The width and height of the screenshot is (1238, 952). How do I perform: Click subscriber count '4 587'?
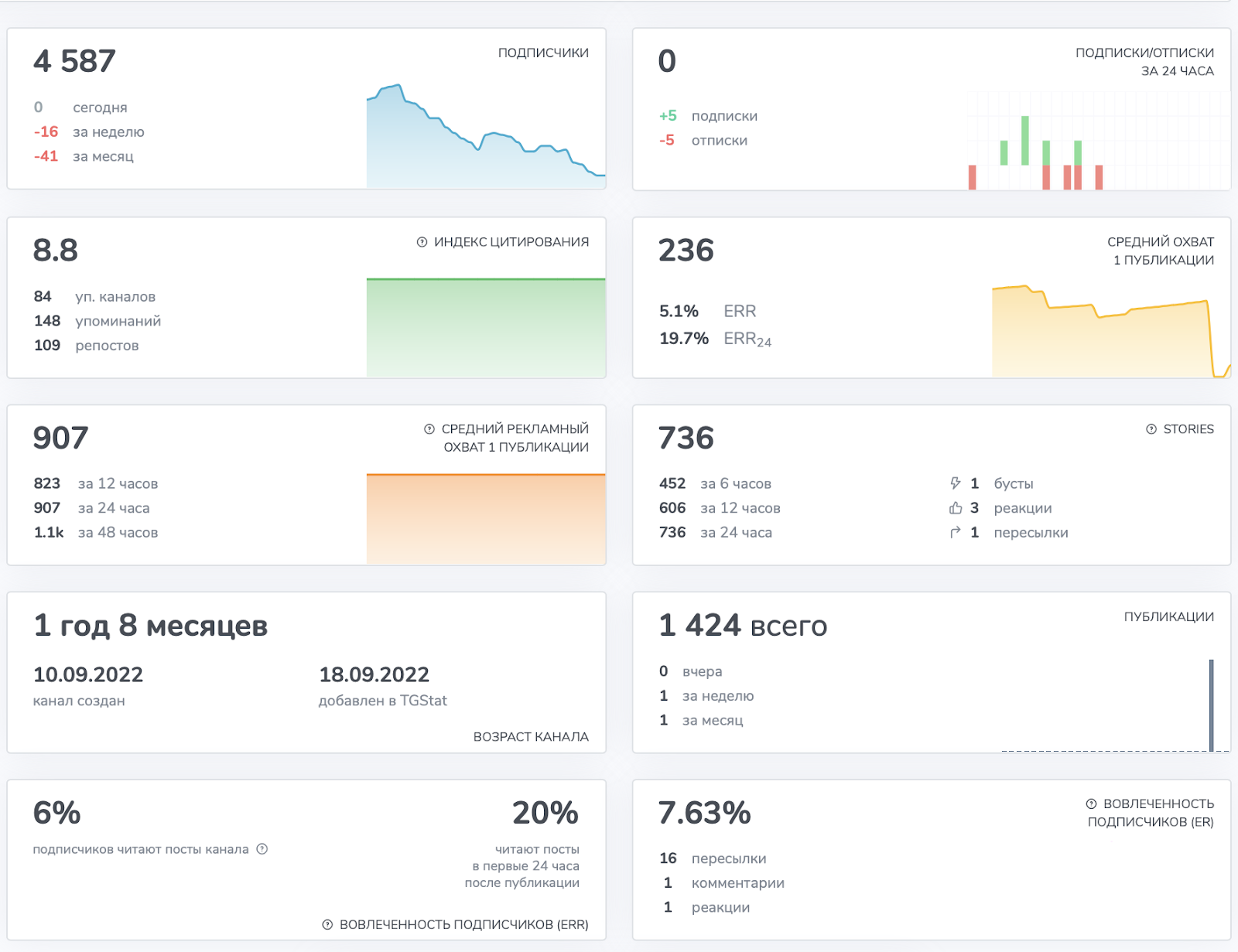pos(74,61)
